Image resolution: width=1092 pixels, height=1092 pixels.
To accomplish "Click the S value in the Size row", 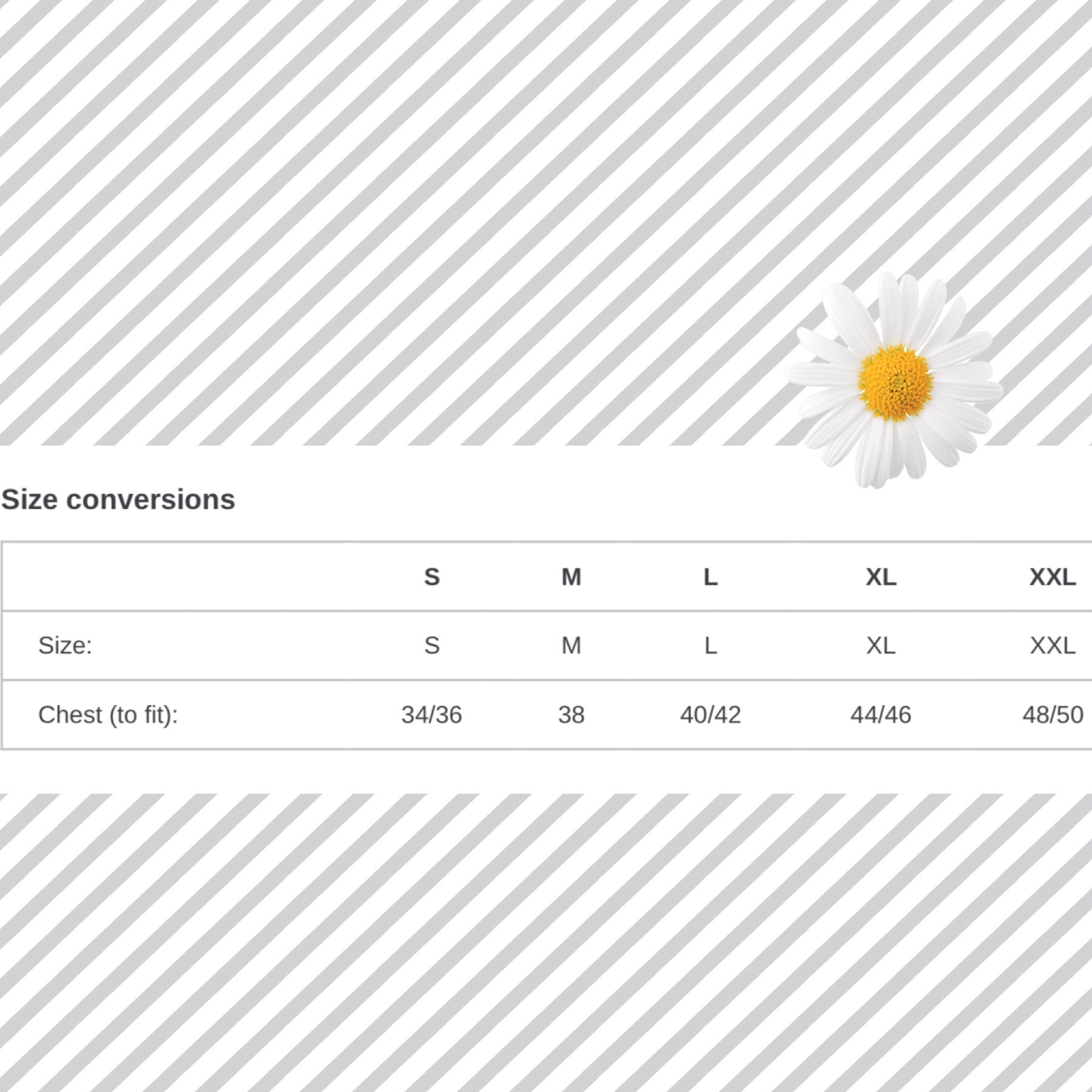I will [x=431, y=645].
